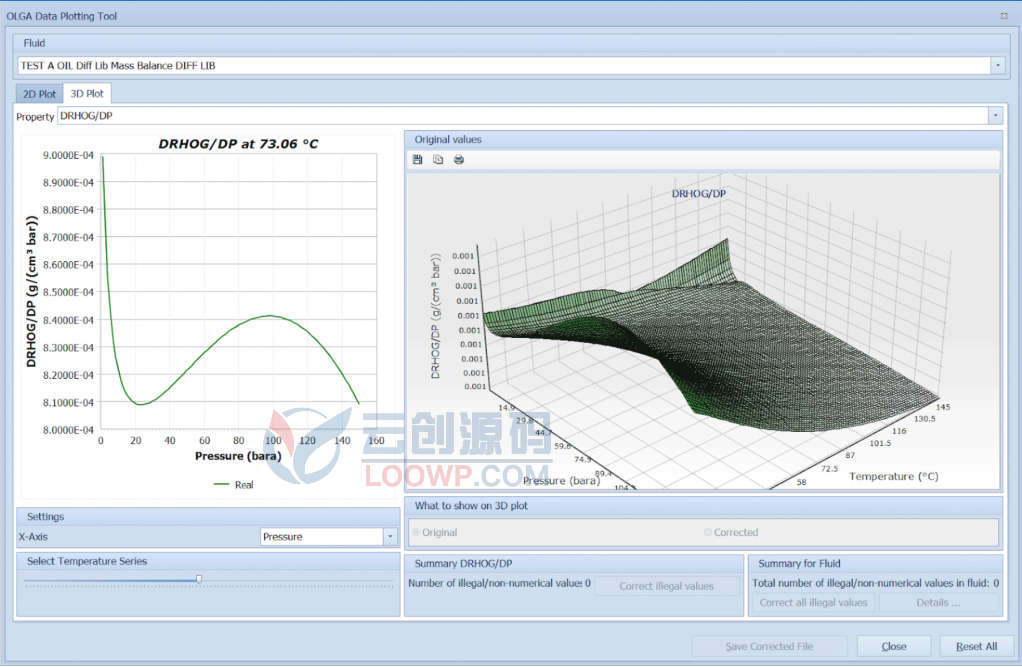Screen dimensions: 1022x667
Task: Print the 3D plot with the printer icon
Action: [459, 159]
